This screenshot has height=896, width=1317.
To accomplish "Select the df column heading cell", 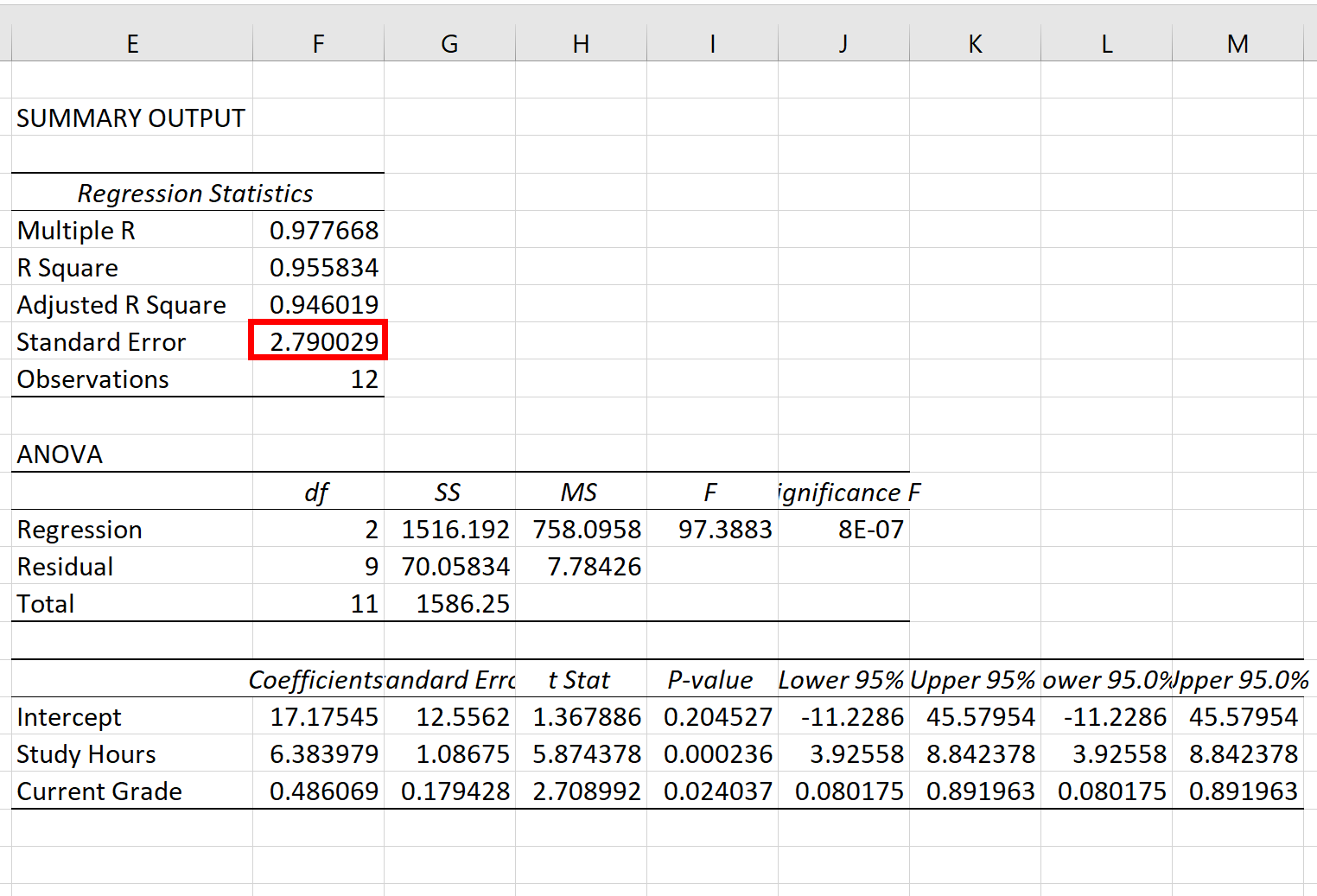I will pos(318,492).
